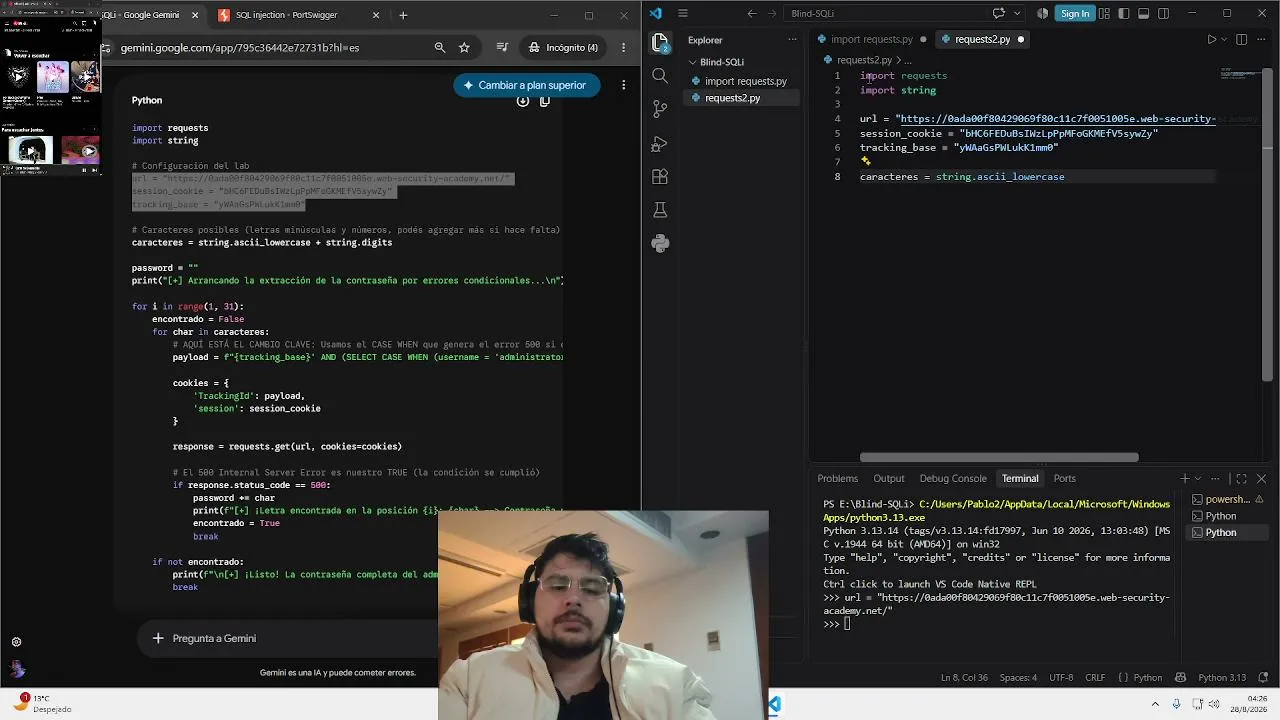The image size is (1280, 720).
Task: Open the Copilot chat icon in title bar
Action: coord(998,13)
